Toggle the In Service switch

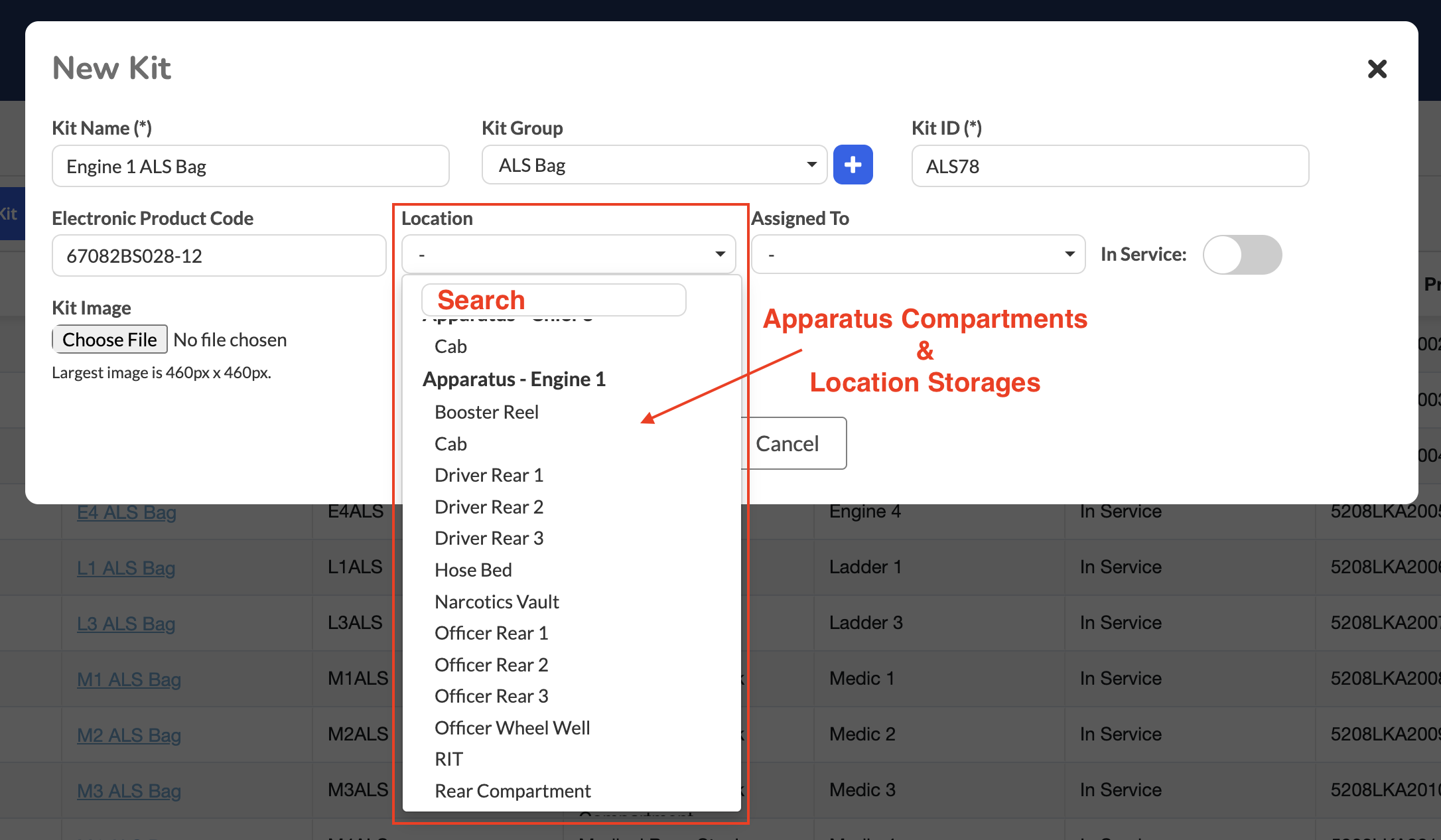(1243, 255)
